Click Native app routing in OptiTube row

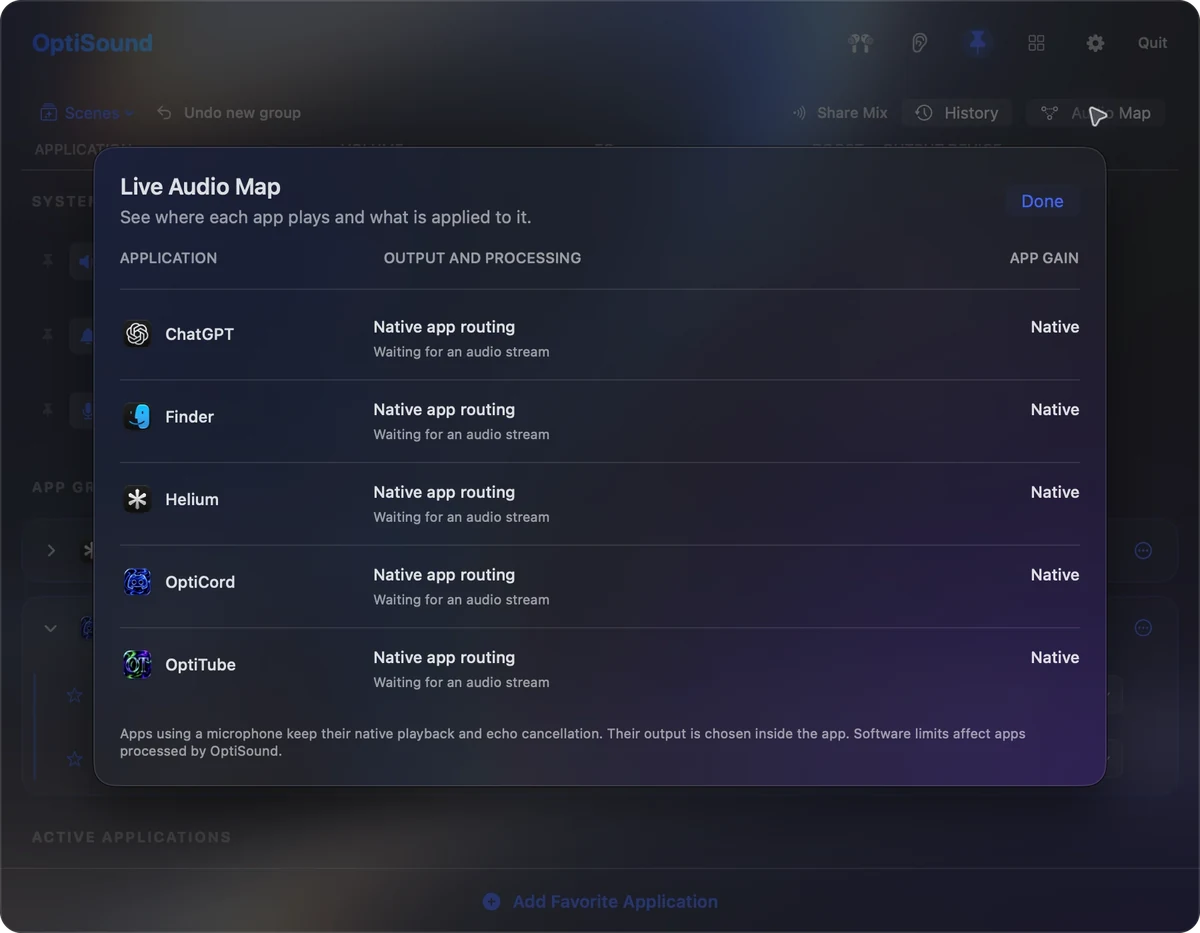point(444,658)
